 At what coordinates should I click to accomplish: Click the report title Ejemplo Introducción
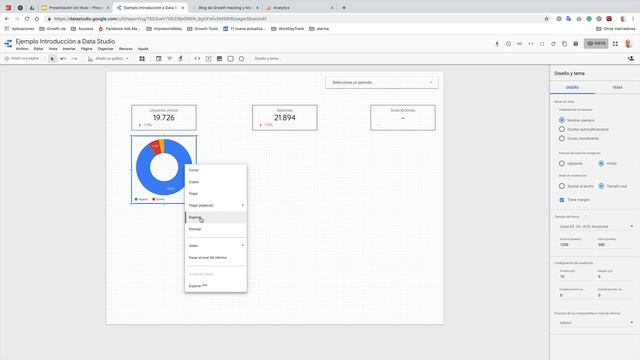pos(65,41)
